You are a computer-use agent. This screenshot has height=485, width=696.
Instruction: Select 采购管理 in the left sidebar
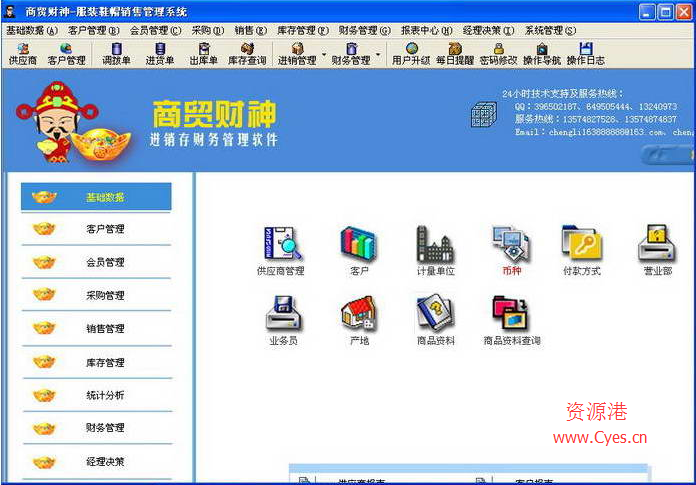96,295
